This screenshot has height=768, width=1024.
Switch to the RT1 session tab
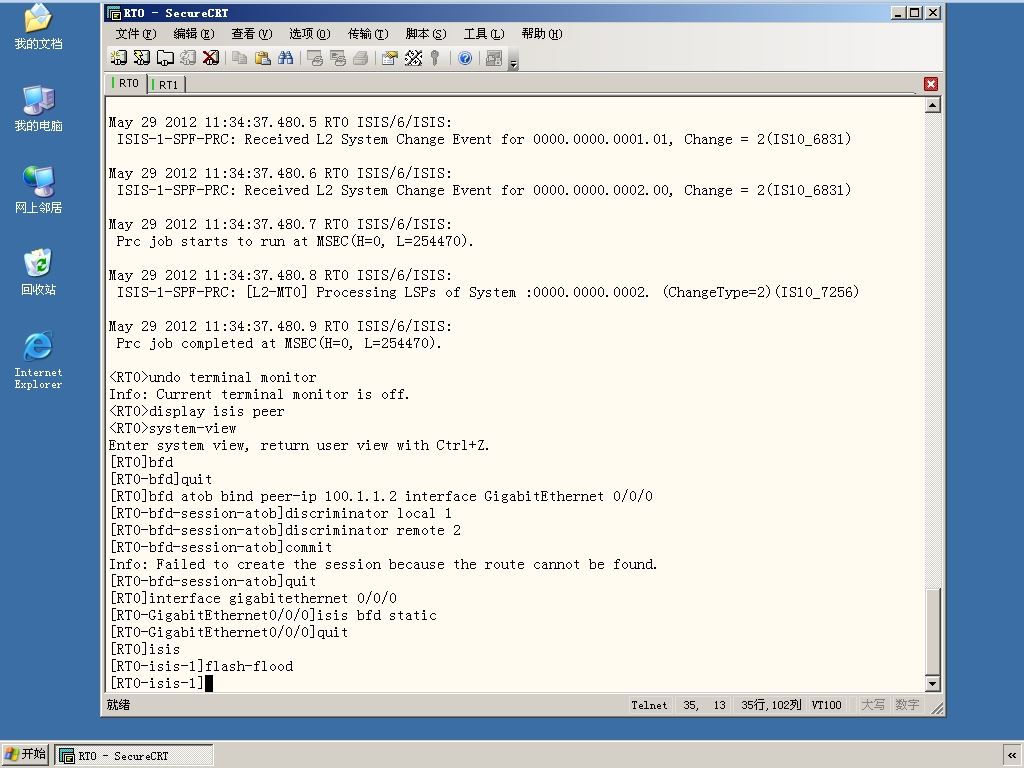point(166,84)
